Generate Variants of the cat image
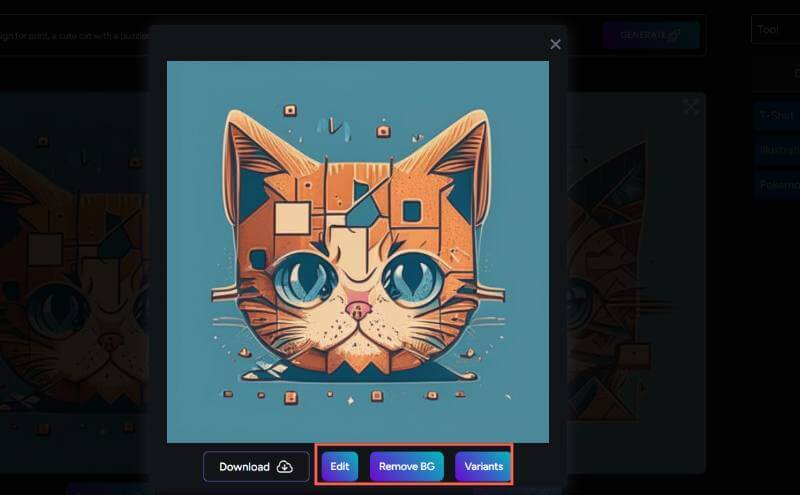 click(483, 466)
